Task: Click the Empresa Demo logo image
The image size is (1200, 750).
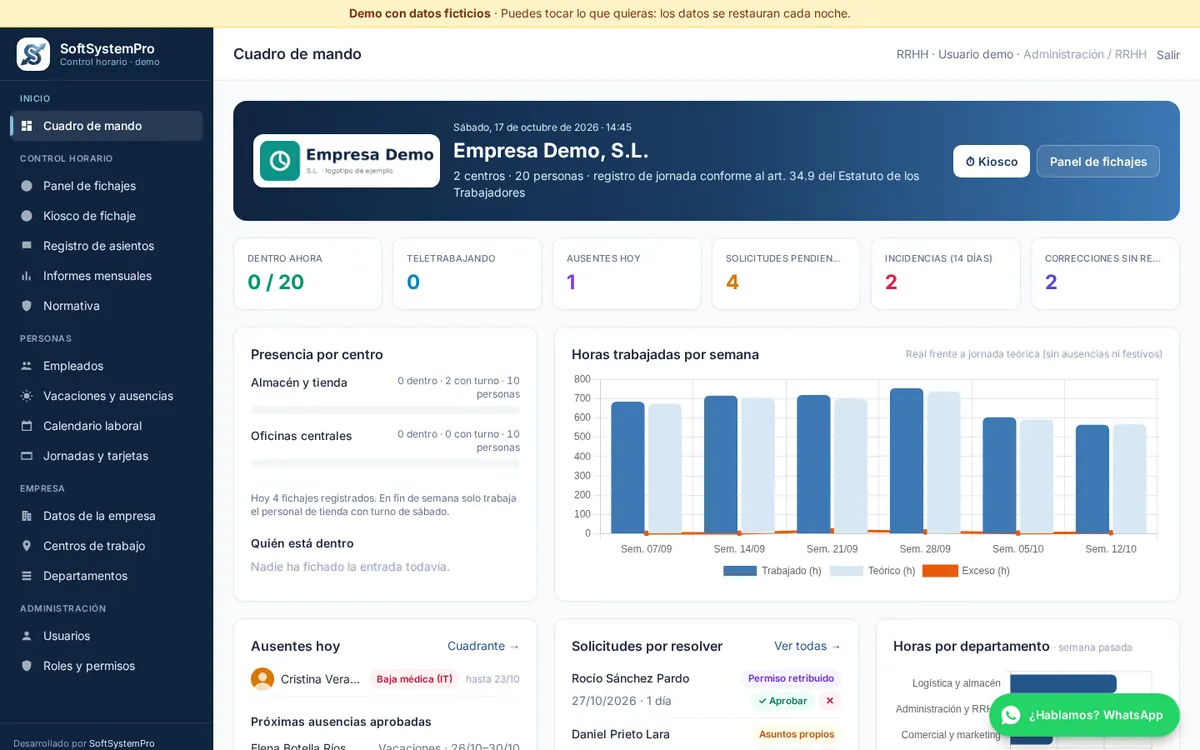Action: click(346, 161)
